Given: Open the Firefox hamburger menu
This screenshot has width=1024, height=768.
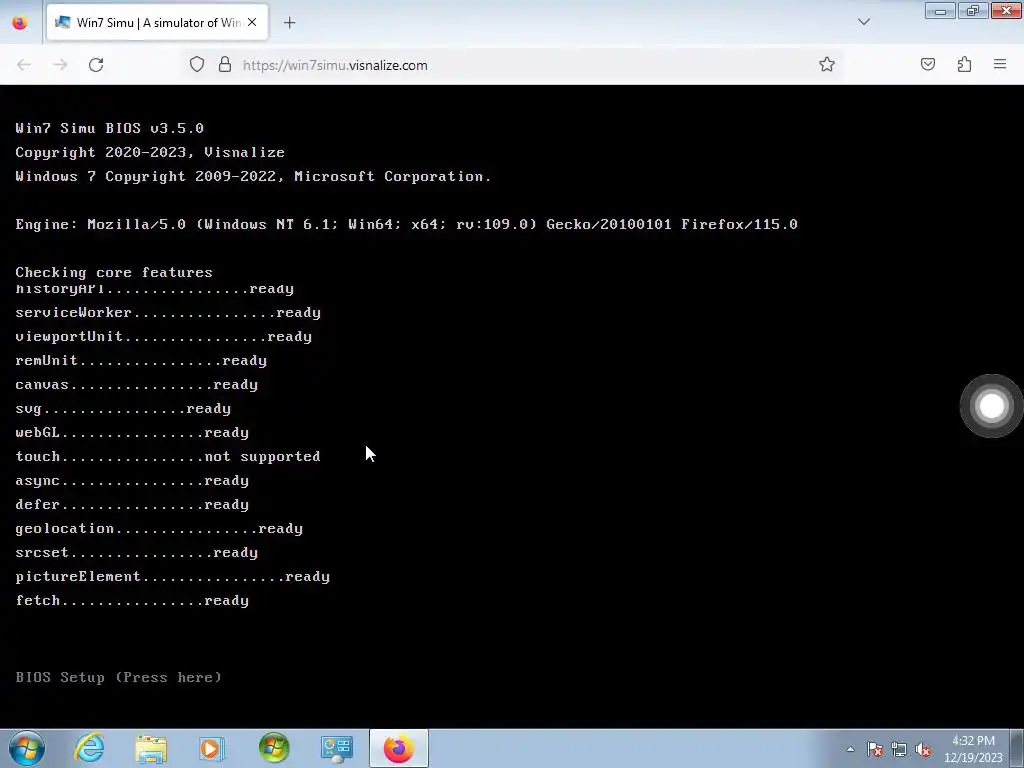Looking at the screenshot, I should pos(1000,64).
